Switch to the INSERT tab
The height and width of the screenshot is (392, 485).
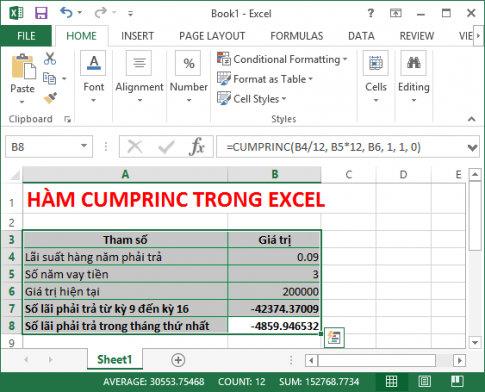point(137,36)
